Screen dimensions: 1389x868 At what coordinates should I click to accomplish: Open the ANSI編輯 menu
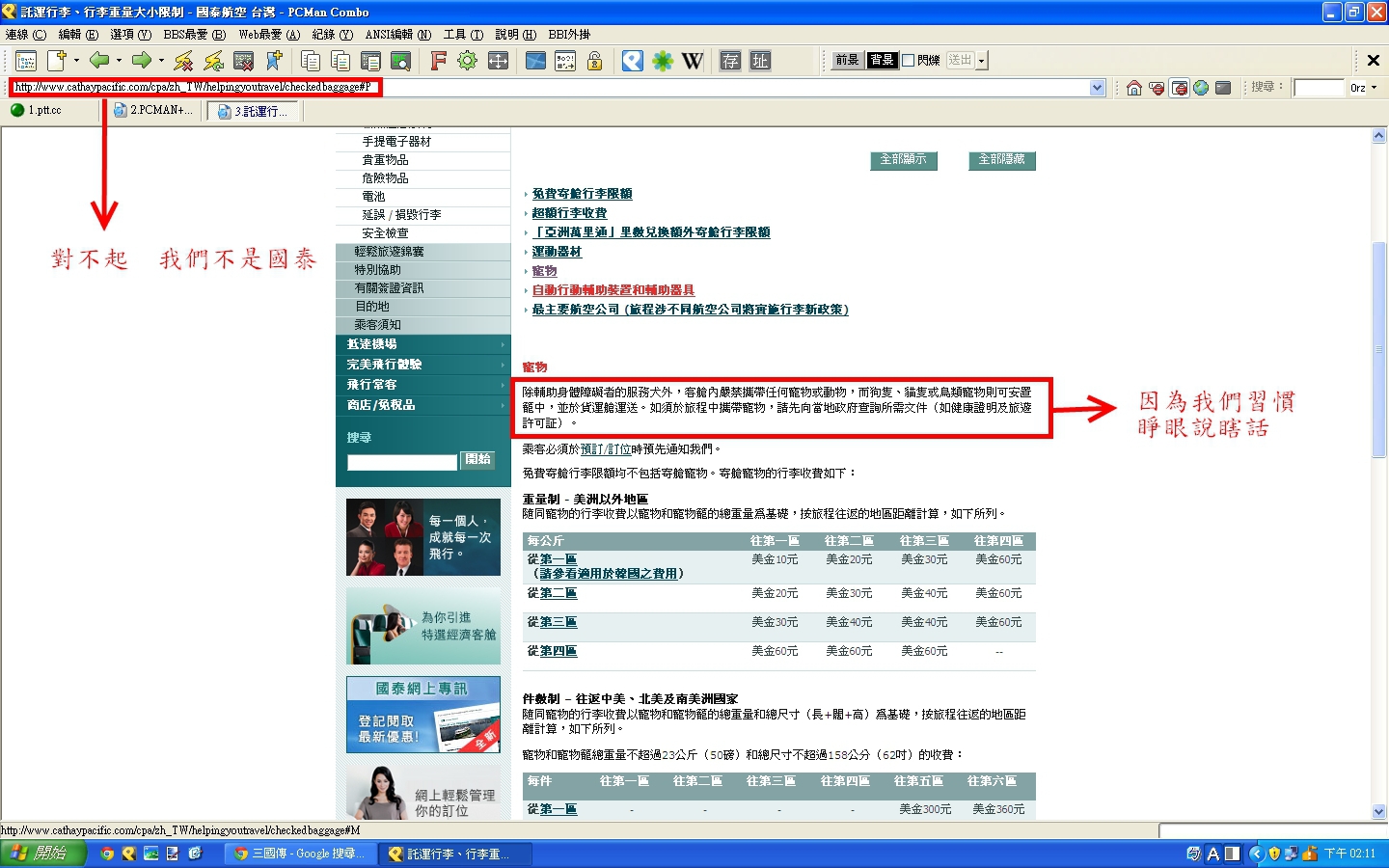coord(398,35)
